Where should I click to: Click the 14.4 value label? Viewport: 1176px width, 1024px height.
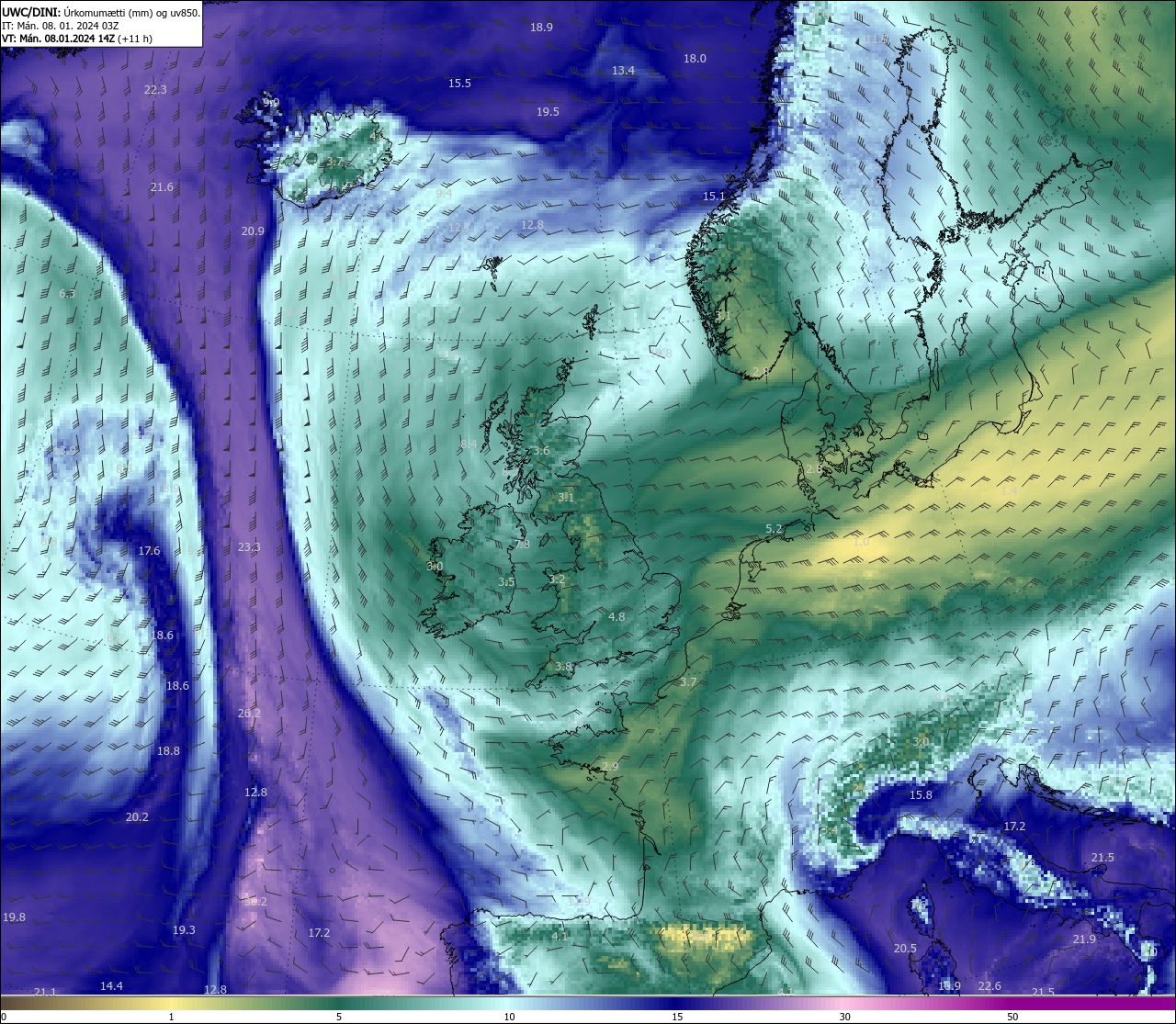111,986
